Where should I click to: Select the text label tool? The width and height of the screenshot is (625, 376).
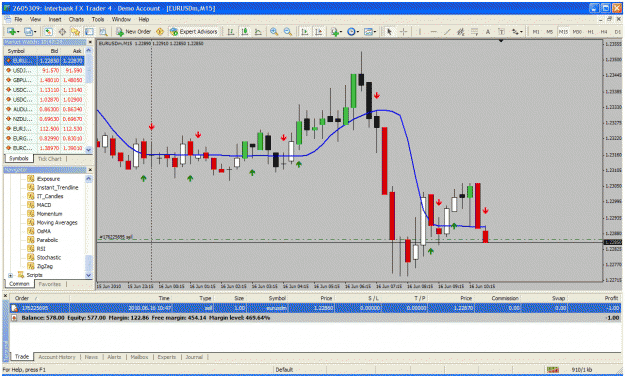click(501, 31)
